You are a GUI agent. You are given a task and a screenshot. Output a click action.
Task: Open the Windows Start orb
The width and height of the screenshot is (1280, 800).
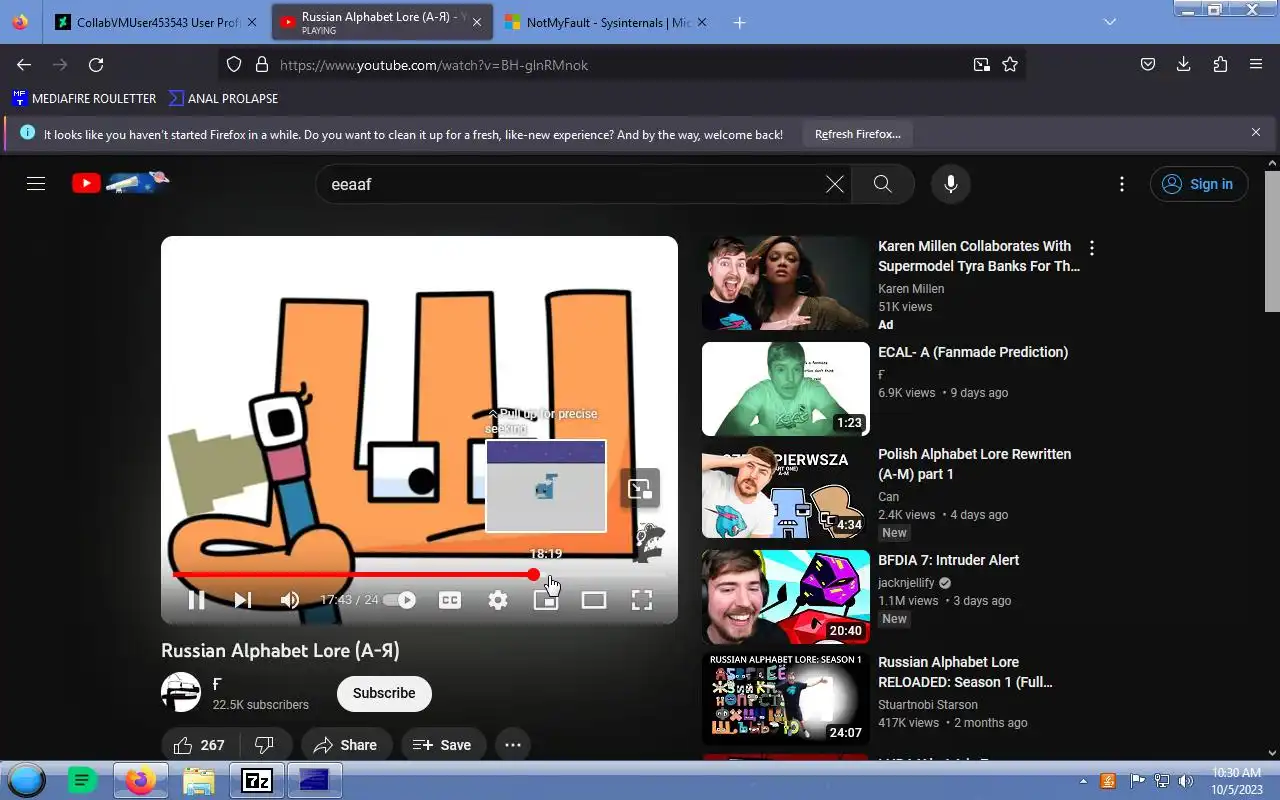click(x=26, y=780)
